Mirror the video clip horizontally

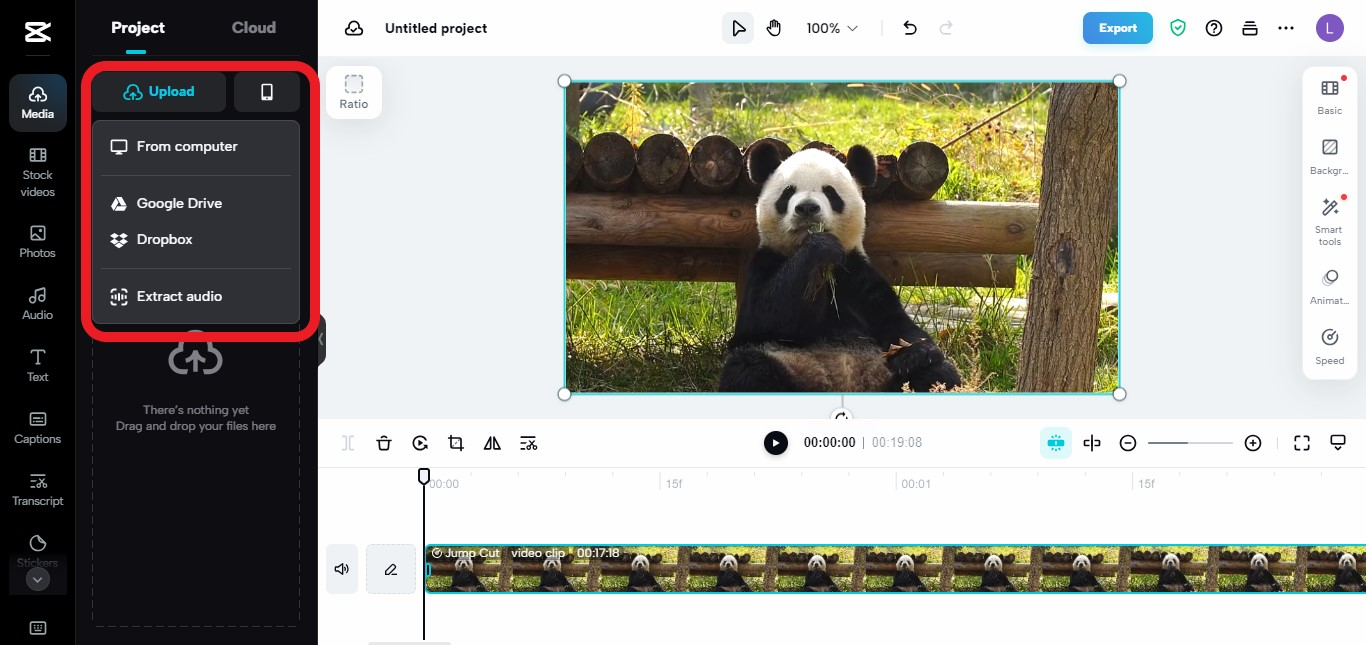point(492,443)
